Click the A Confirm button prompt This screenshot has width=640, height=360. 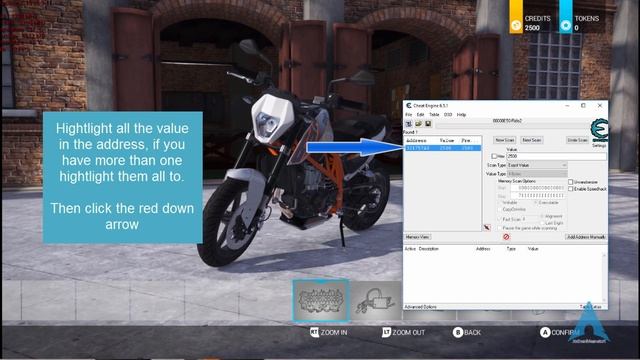point(561,333)
